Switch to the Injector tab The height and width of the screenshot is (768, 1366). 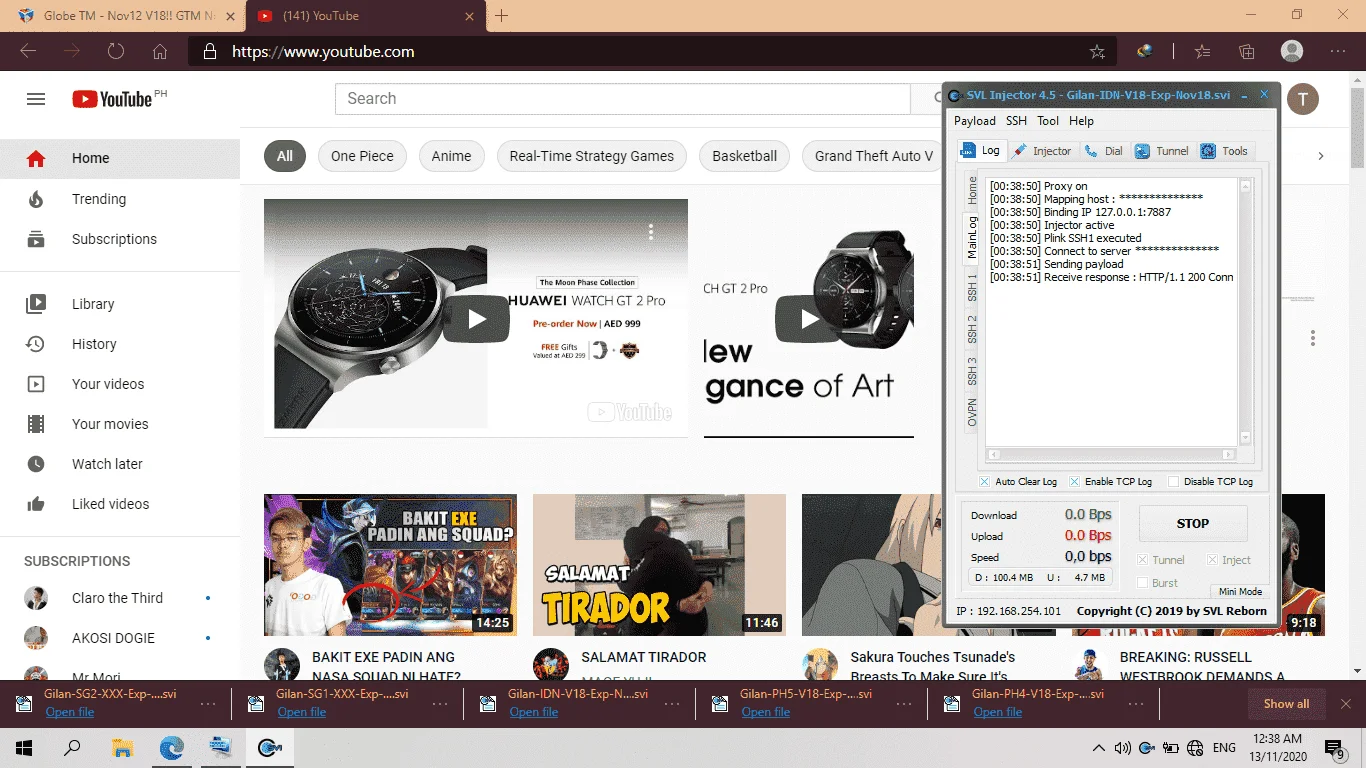coord(1041,151)
